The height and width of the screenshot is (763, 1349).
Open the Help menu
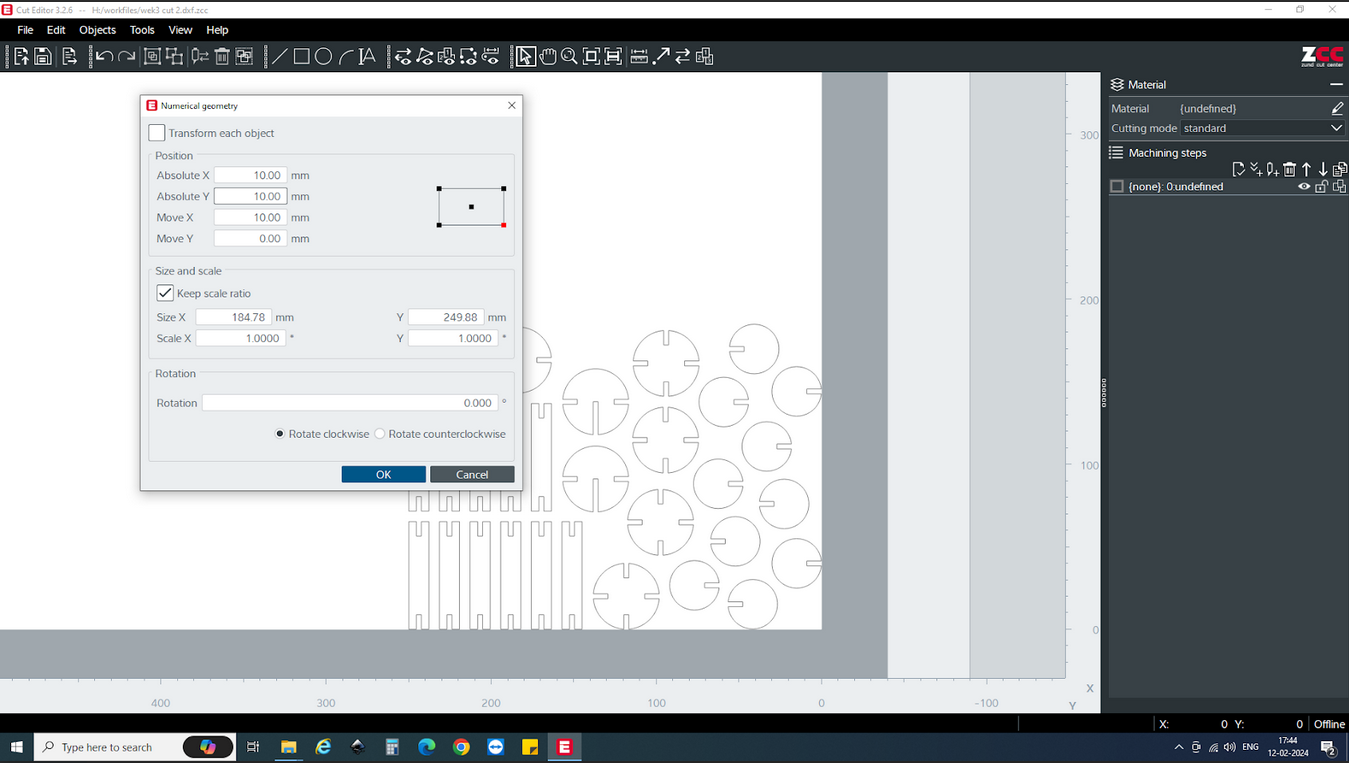(217, 30)
